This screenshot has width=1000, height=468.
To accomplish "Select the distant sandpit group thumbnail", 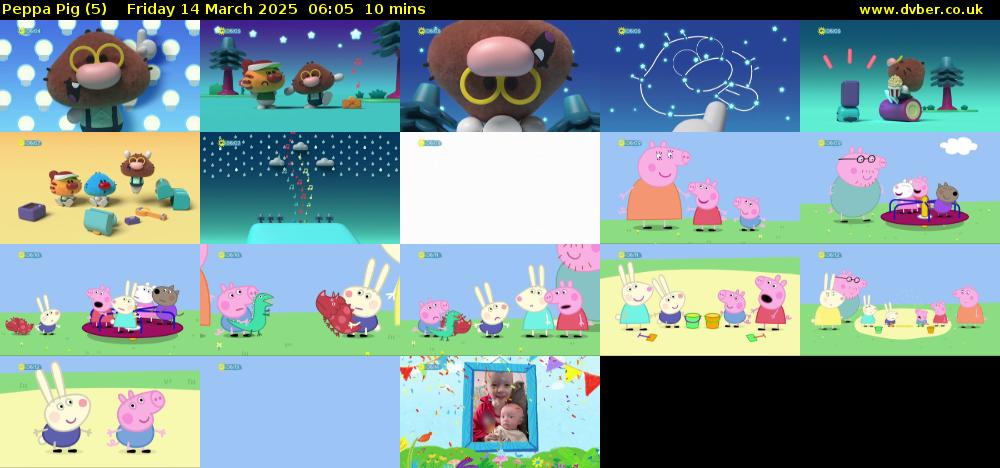I will pyautogui.click(x=900, y=300).
